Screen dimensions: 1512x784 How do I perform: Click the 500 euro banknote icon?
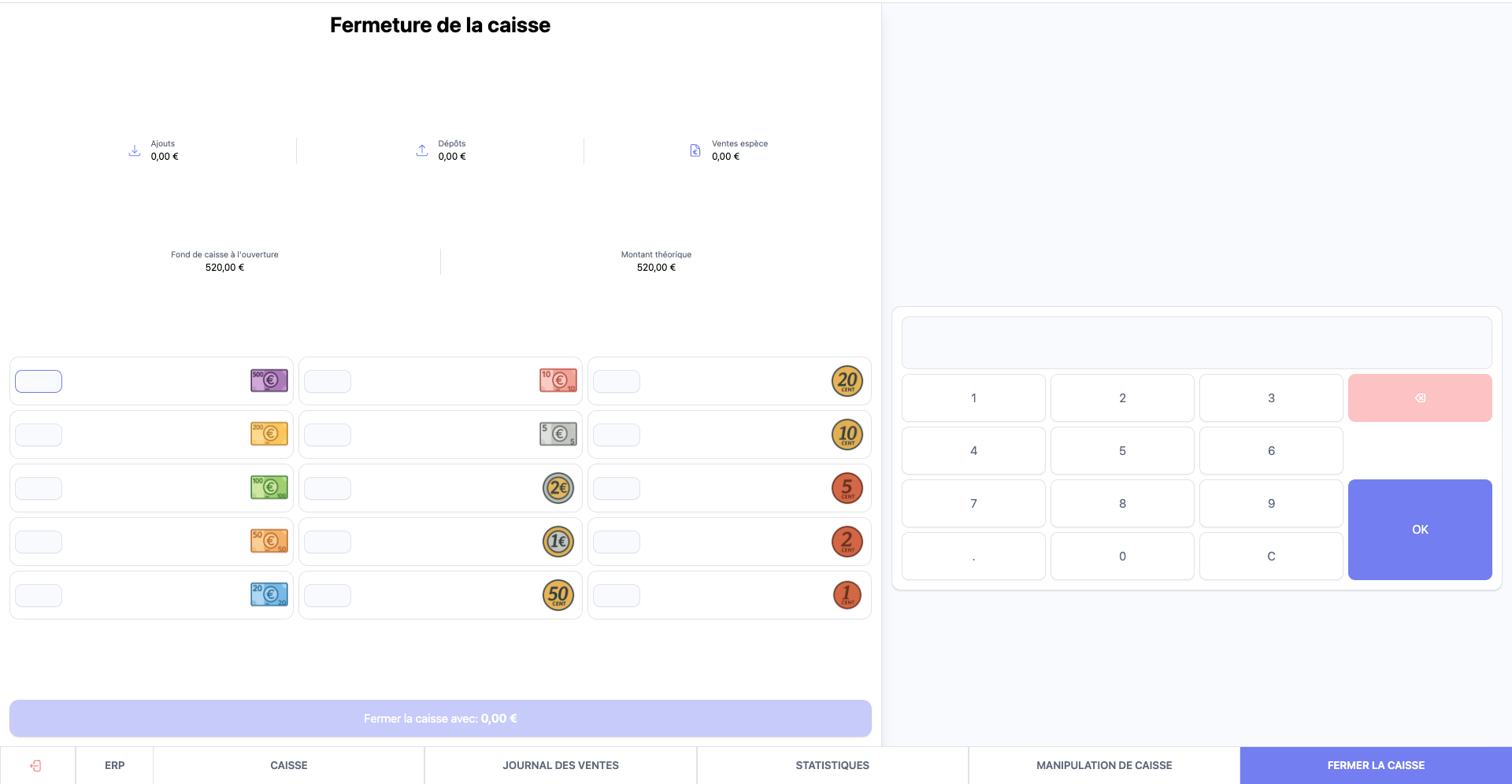pyautogui.click(x=269, y=381)
